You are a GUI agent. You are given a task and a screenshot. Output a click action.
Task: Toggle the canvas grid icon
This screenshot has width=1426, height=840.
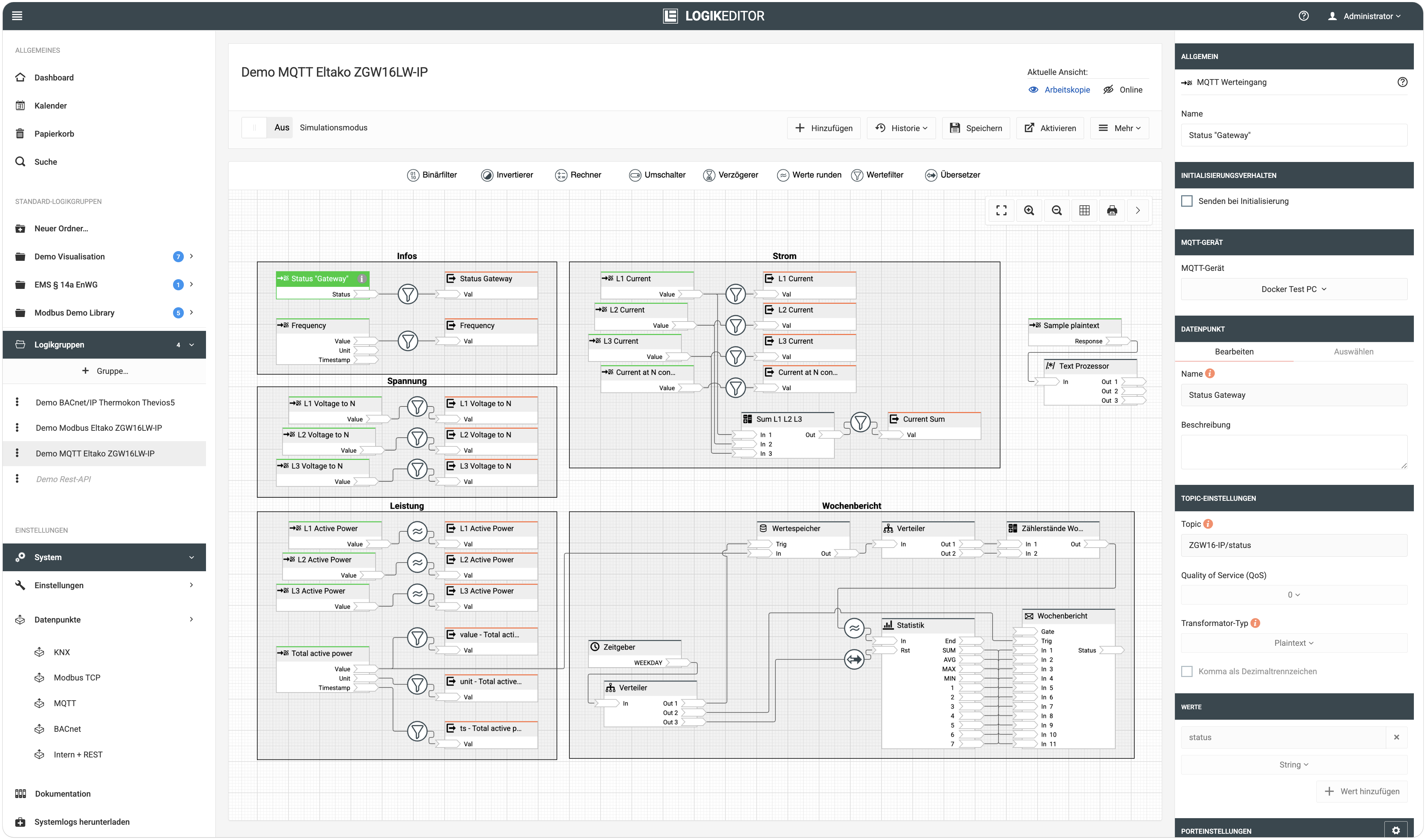click(x=1084, y=211)
